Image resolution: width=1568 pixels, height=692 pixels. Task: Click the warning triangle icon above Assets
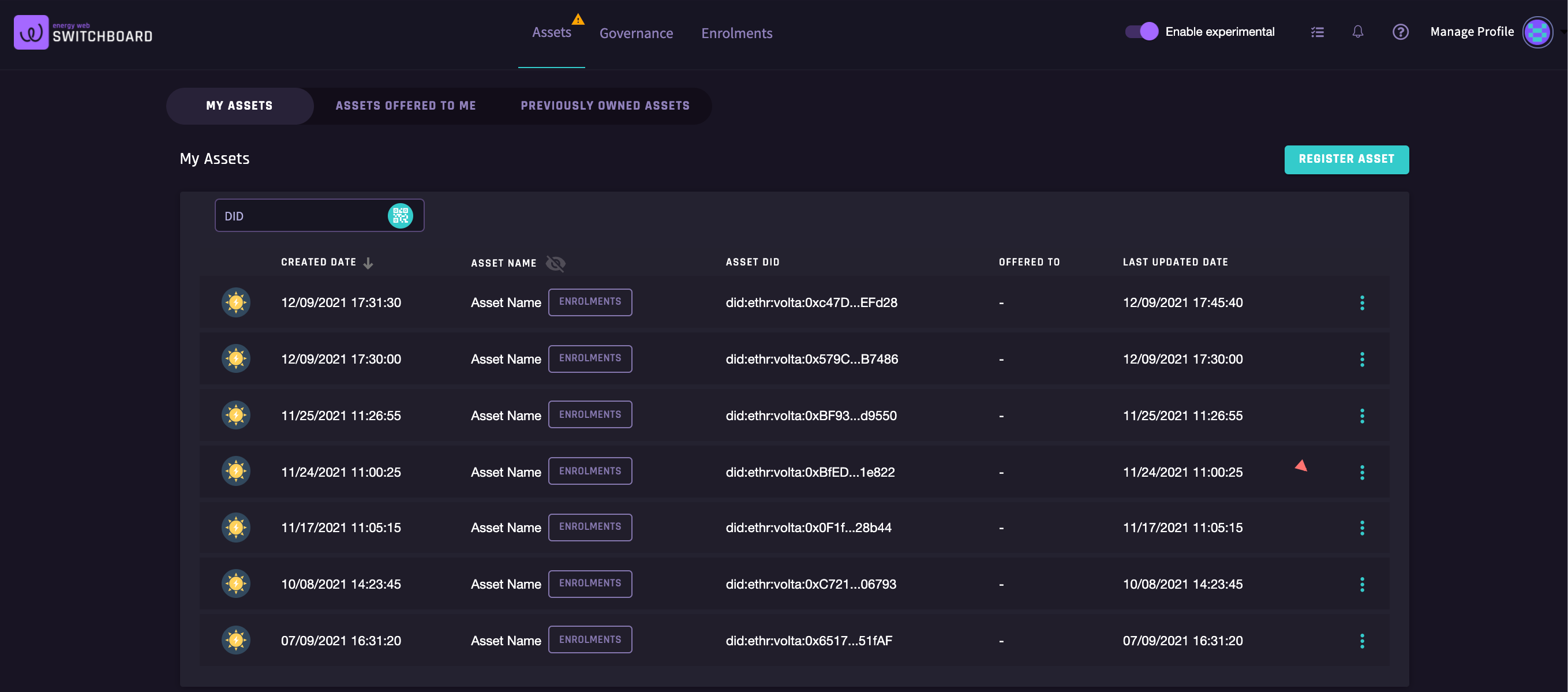point(578,19)
